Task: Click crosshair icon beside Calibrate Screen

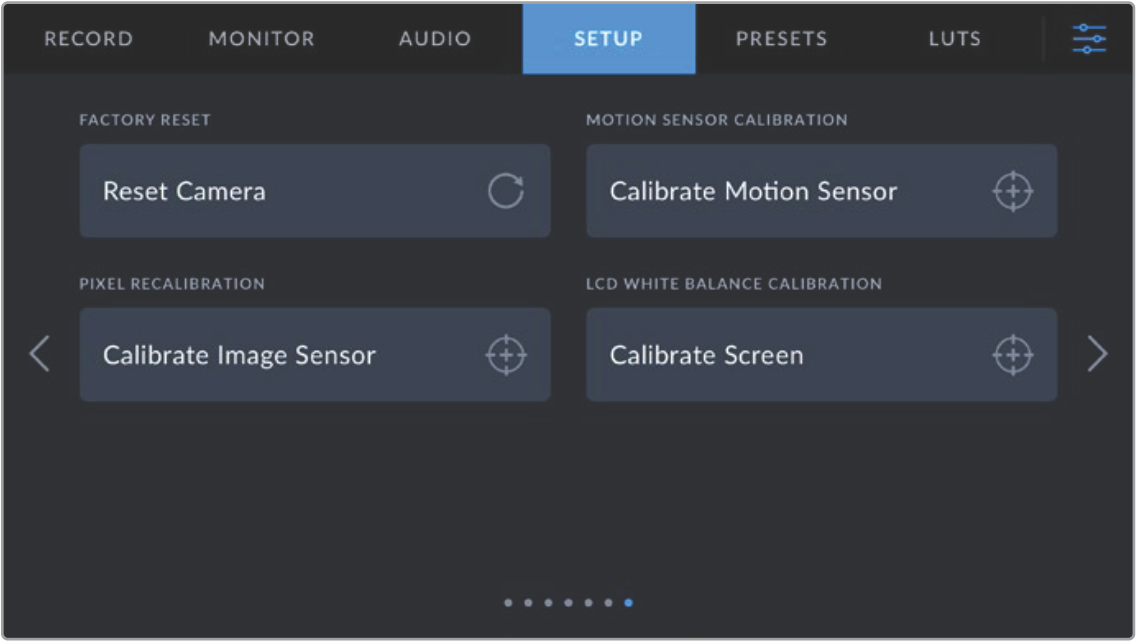Action: tap(1012, 355)
